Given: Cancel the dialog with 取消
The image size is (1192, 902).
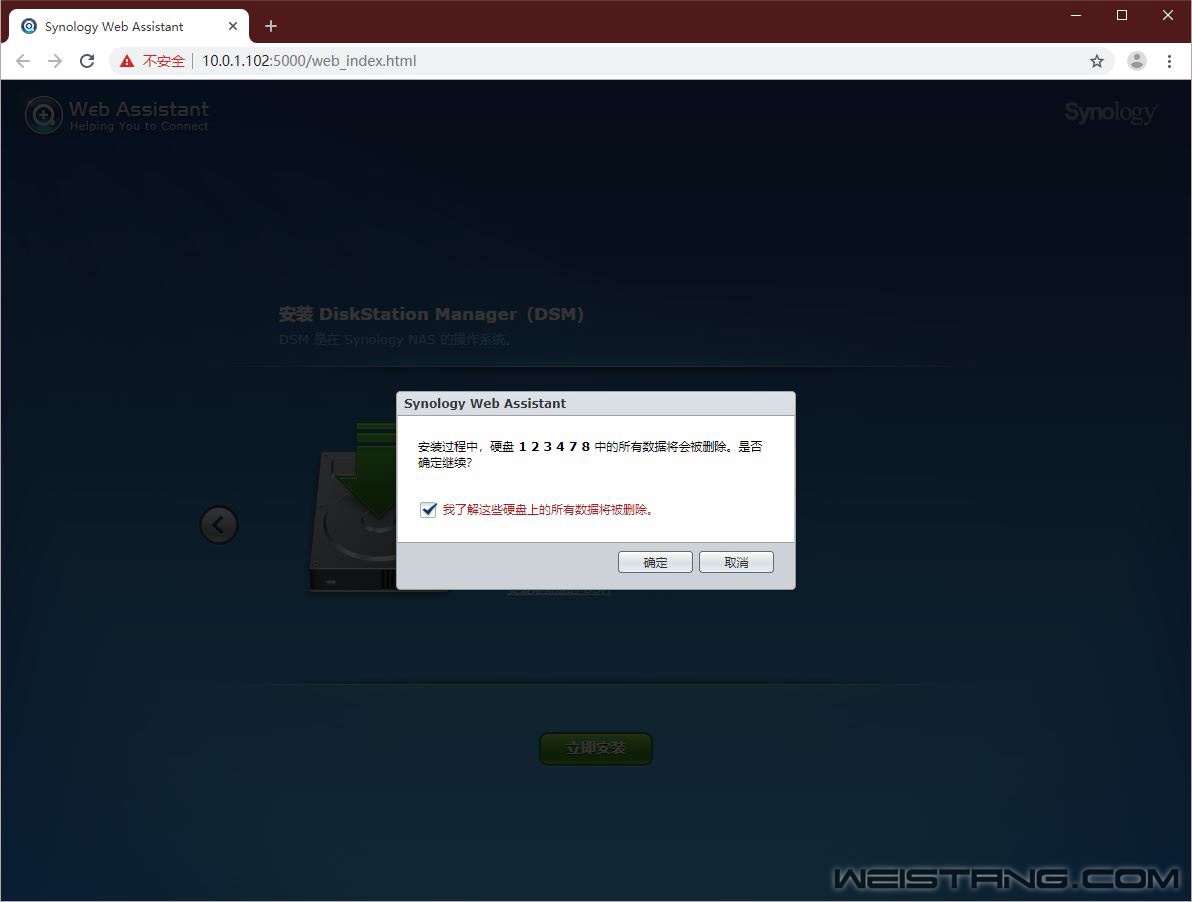Looking at the screenshot, I should pos(736,562).
